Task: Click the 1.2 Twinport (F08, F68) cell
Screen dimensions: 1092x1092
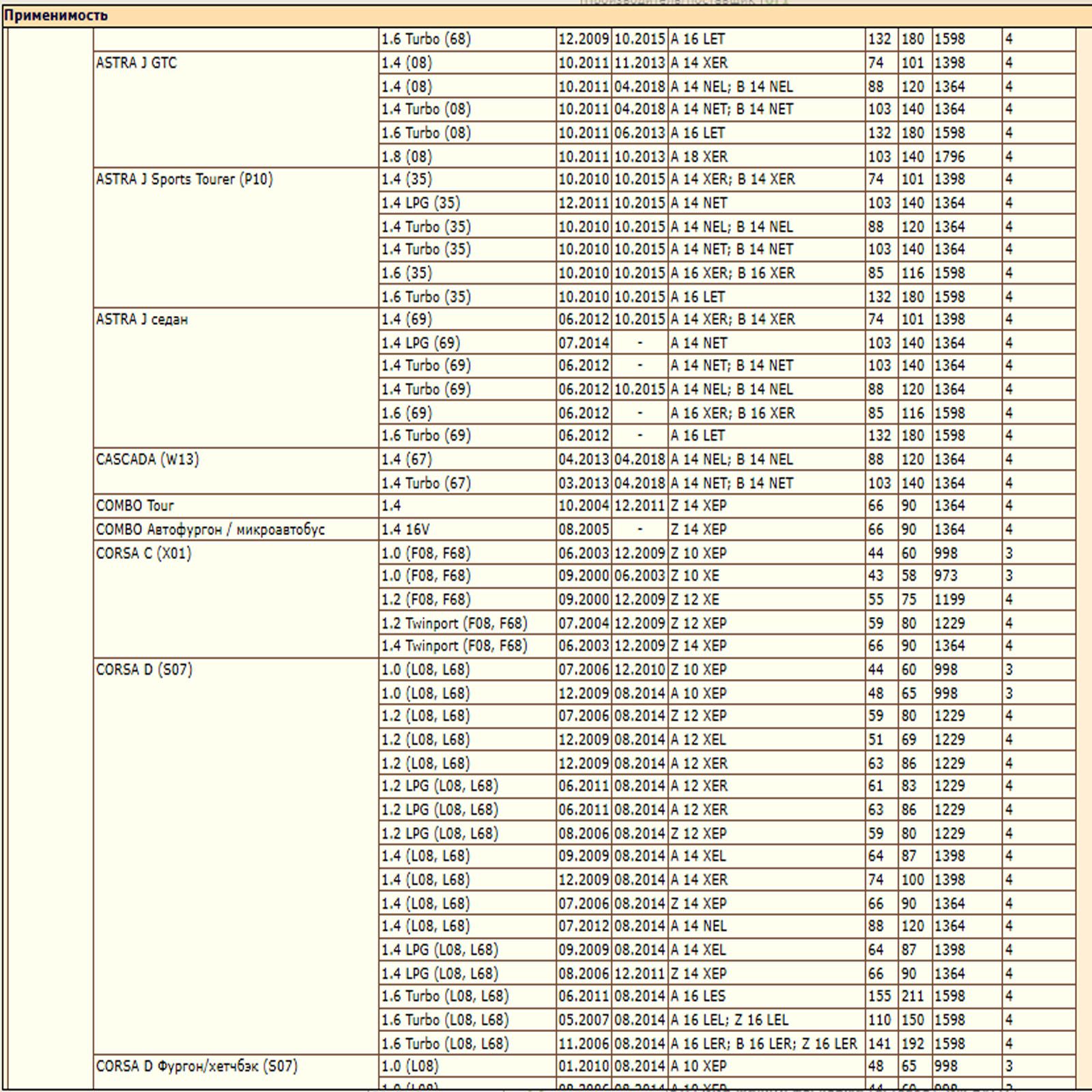Action: (x=450, y=622)
